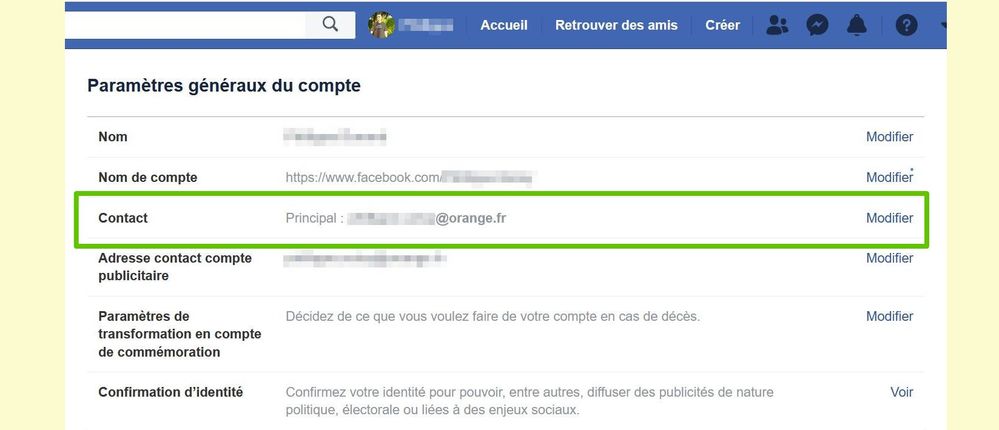Go to Accueil in the top bar
The width and height of the screenshot is (999, 430).
(x=504, y=25)
